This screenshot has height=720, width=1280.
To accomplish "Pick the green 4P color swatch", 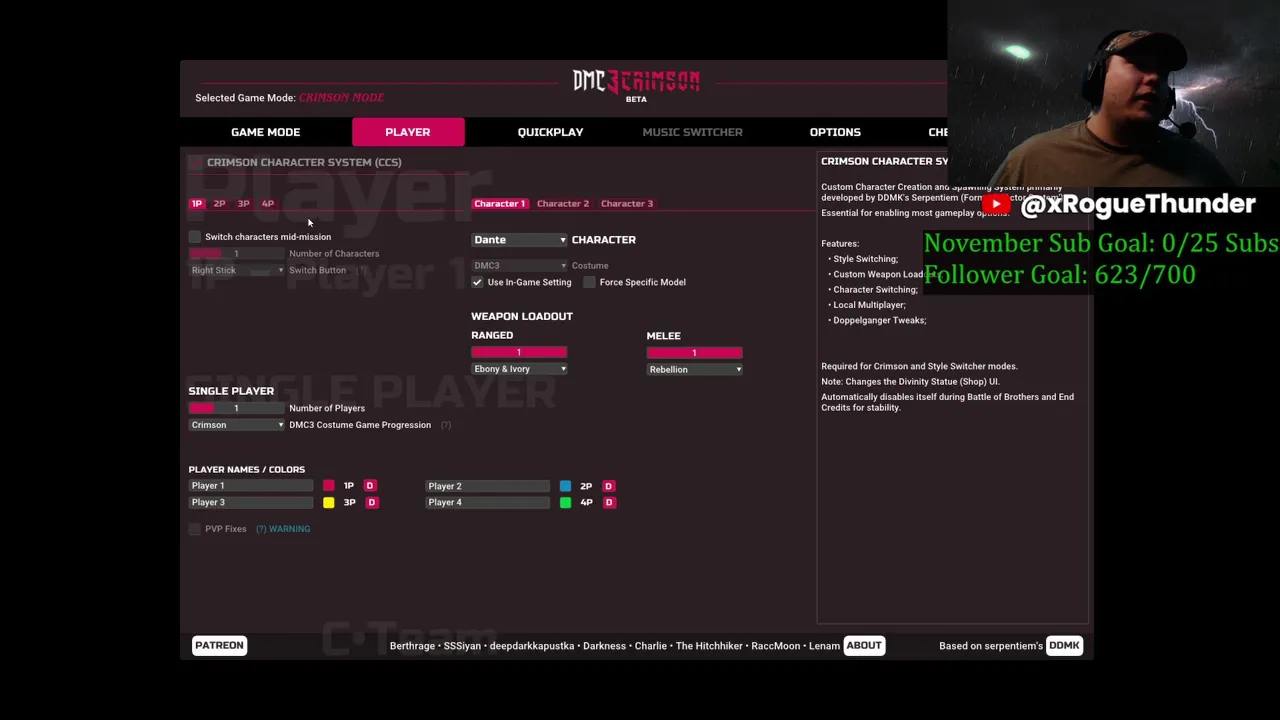I will click(566, 503).
